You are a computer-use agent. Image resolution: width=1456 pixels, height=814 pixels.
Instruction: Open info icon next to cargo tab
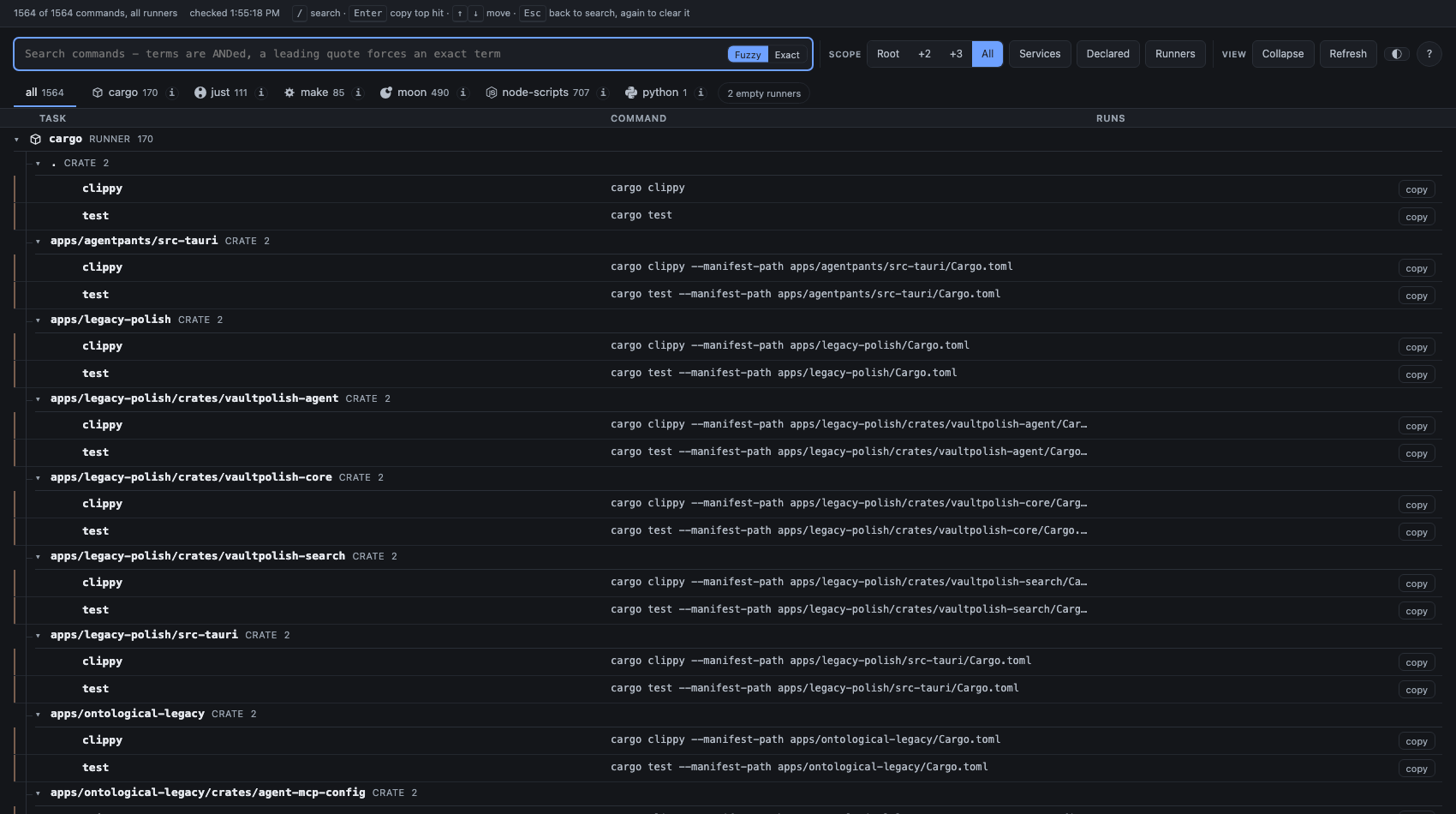click(x=172, y=93)
